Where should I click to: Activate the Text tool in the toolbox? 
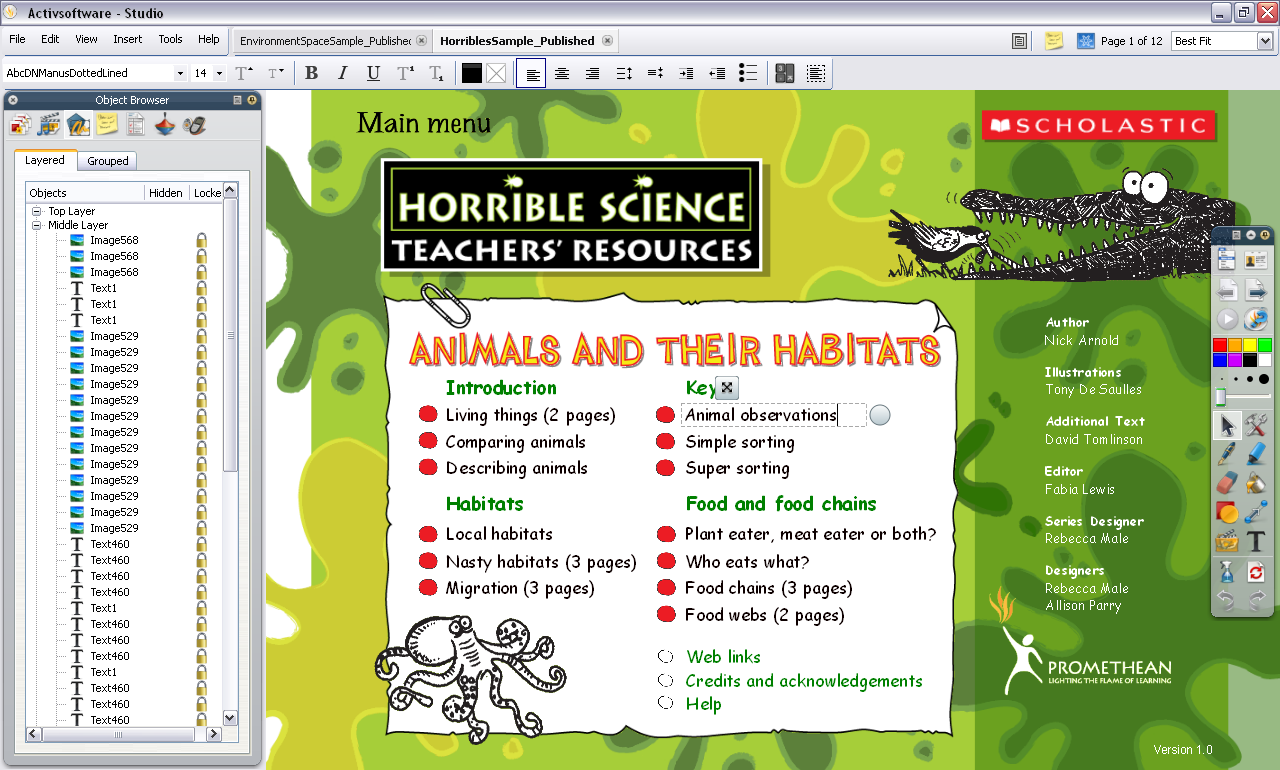tap(1257, 542)
